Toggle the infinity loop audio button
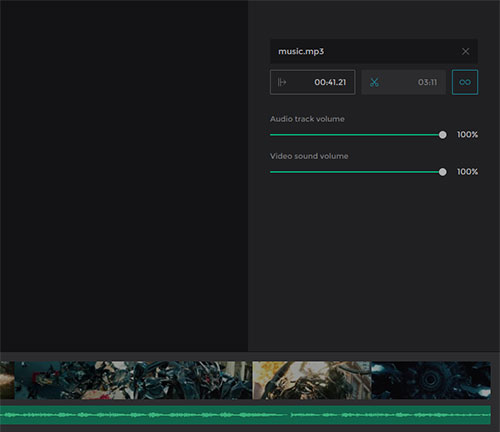The height and width of the screenshot is (432, 500). [x=465, y=82]
